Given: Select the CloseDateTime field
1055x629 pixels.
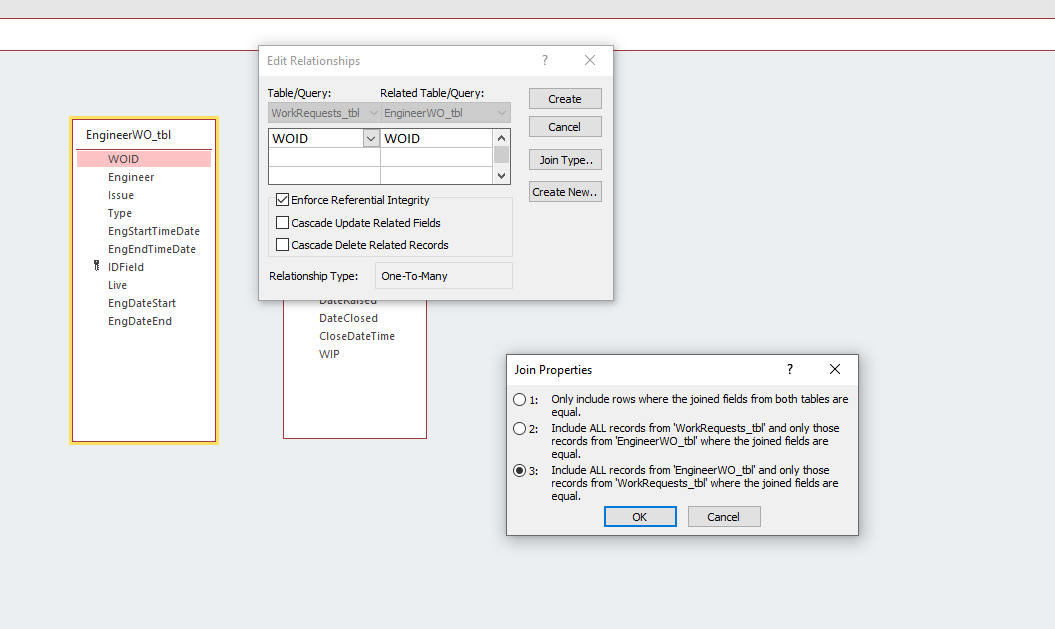Looking at the screenshot, I should [357, 336].
